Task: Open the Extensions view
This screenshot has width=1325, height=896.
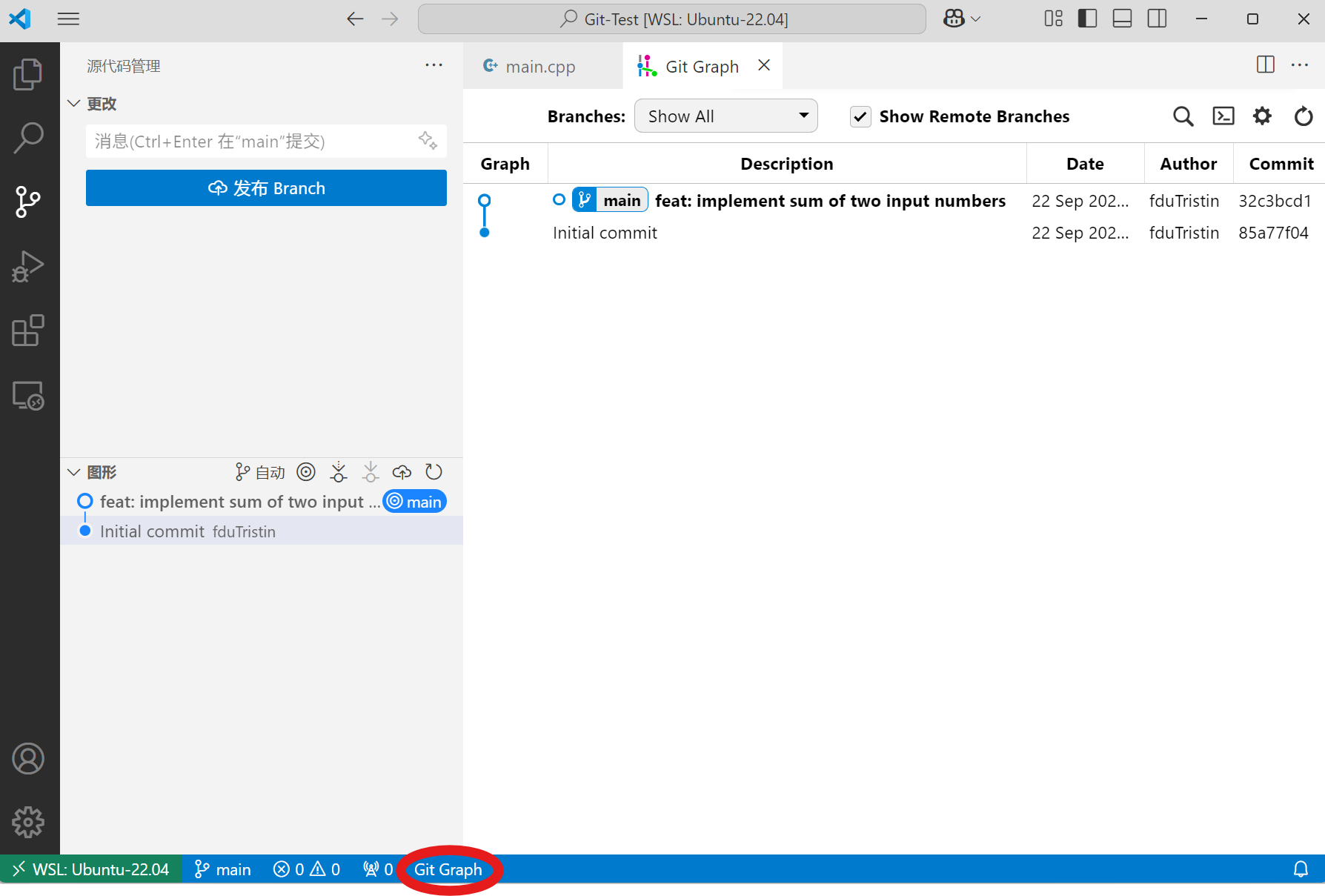Action: click(x=28, y=331)
